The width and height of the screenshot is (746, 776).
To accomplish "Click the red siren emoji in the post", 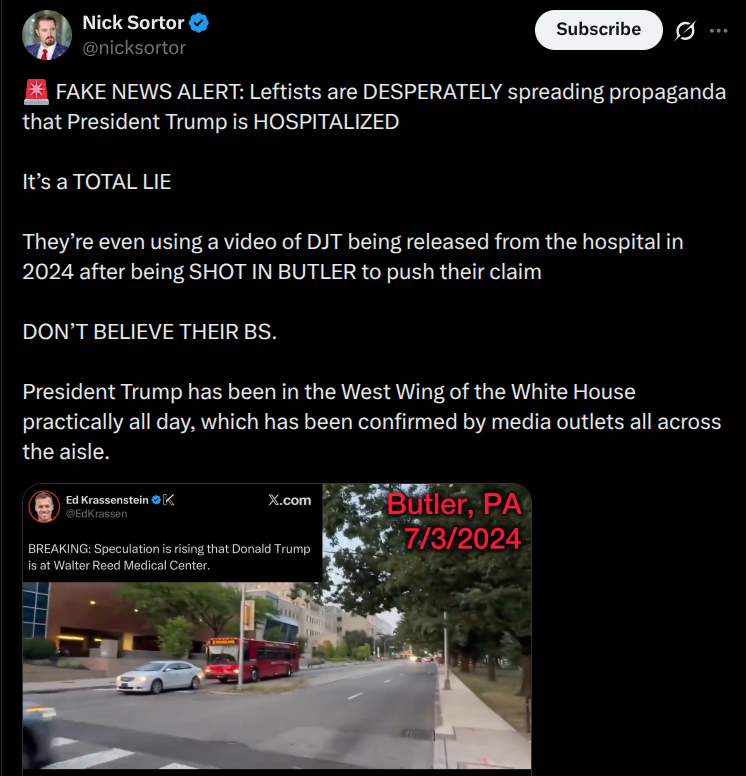I will point(36,92).
